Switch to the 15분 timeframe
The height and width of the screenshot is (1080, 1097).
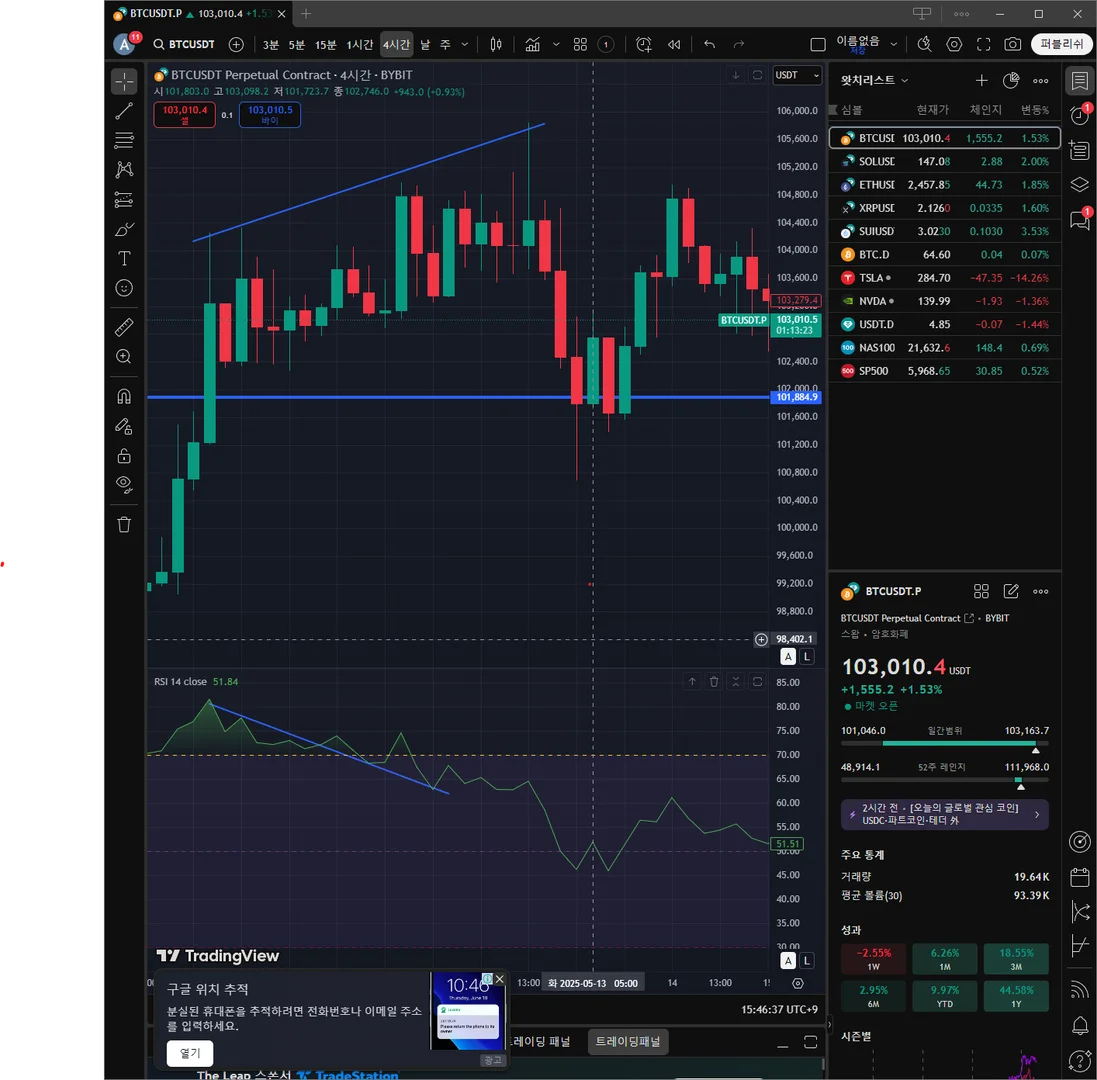pyautogui.click(x=325, y=45)
